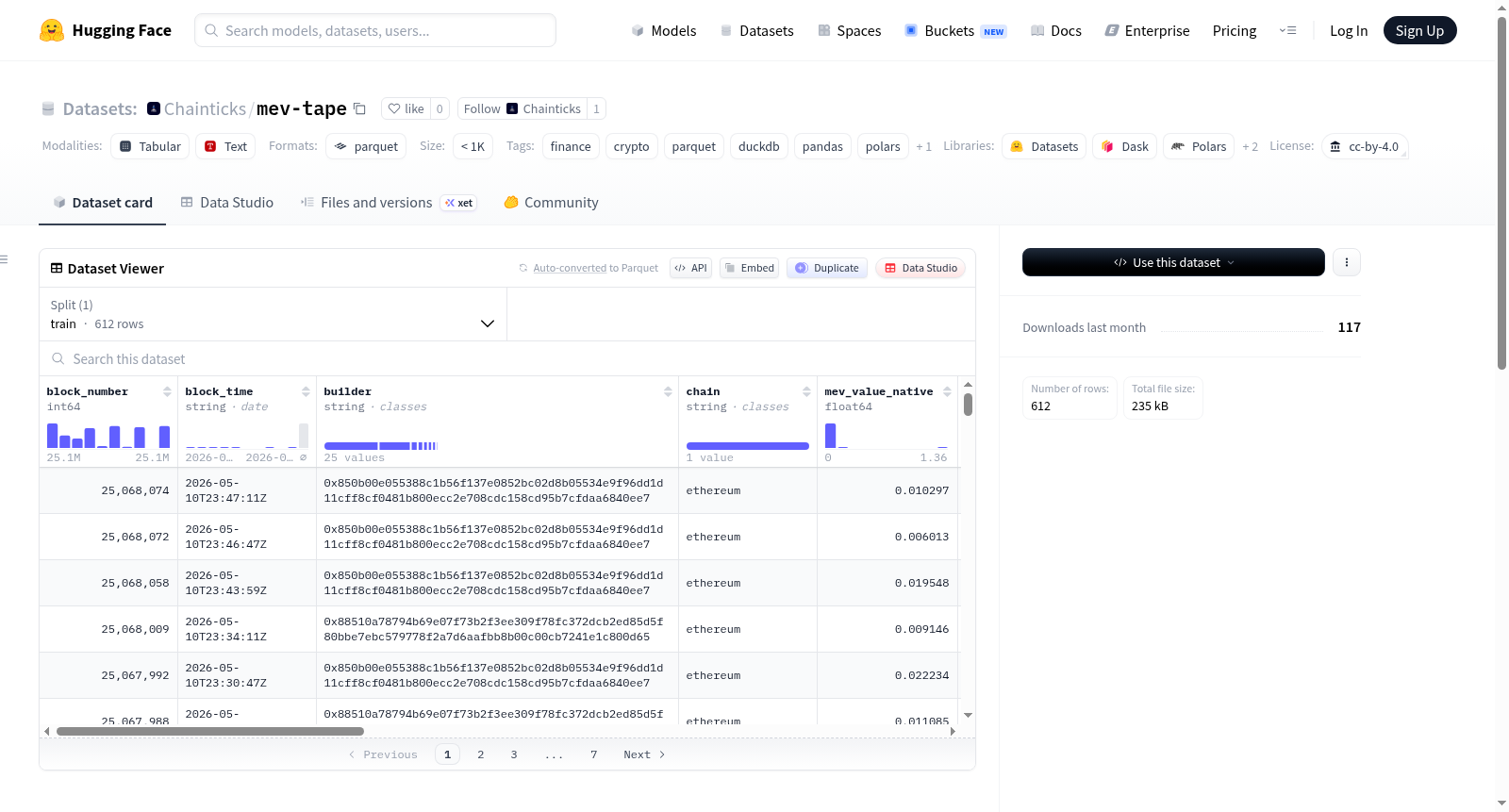
Task: Click the parquet format tag
Action: pos(366,146)
